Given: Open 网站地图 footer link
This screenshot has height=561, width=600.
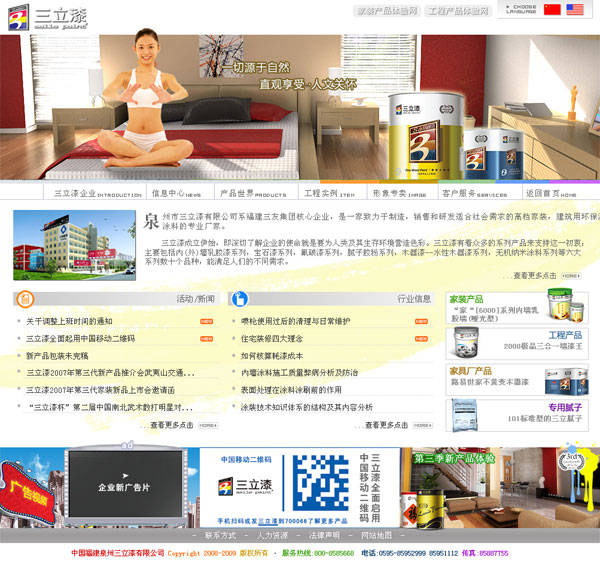Looking at the screenshot, I should pos(377,535).
